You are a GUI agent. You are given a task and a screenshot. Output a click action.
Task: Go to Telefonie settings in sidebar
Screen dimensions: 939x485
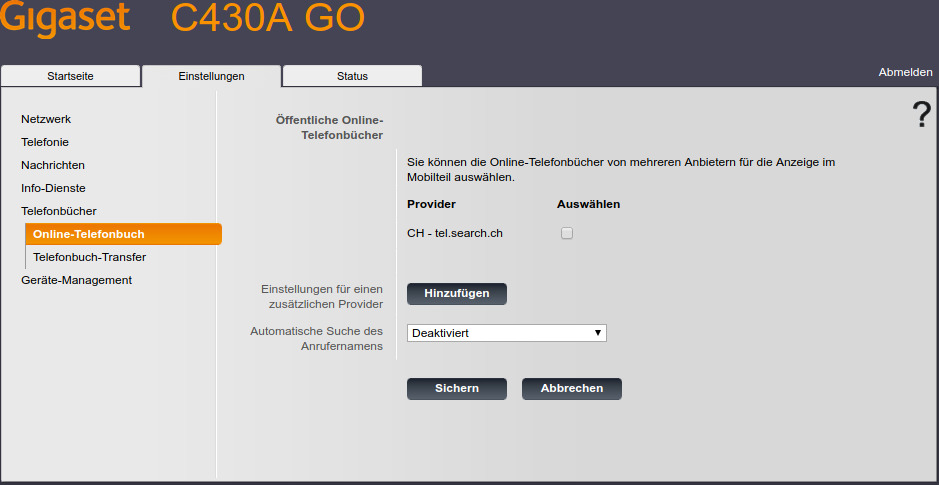coord(45,142)
